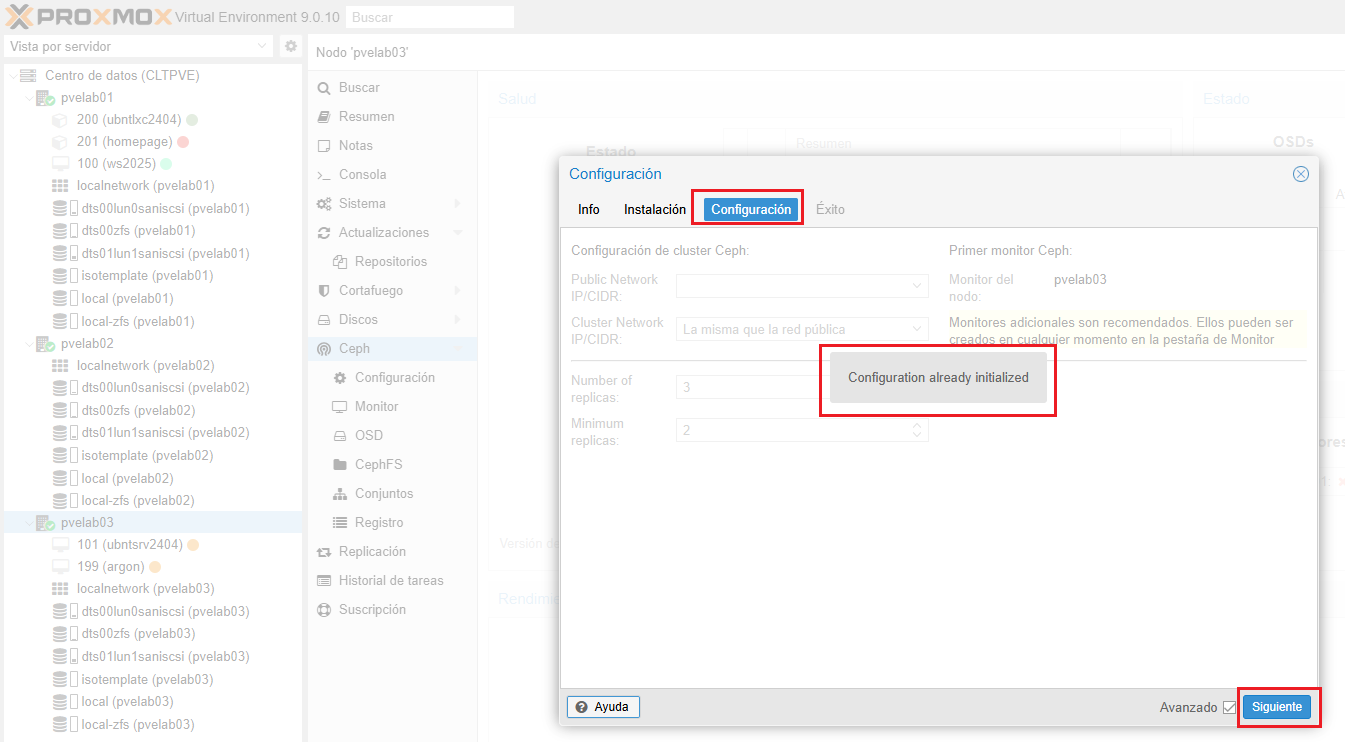
Task: Click the CephFS folder icon
Action: [x=339, y=465]
